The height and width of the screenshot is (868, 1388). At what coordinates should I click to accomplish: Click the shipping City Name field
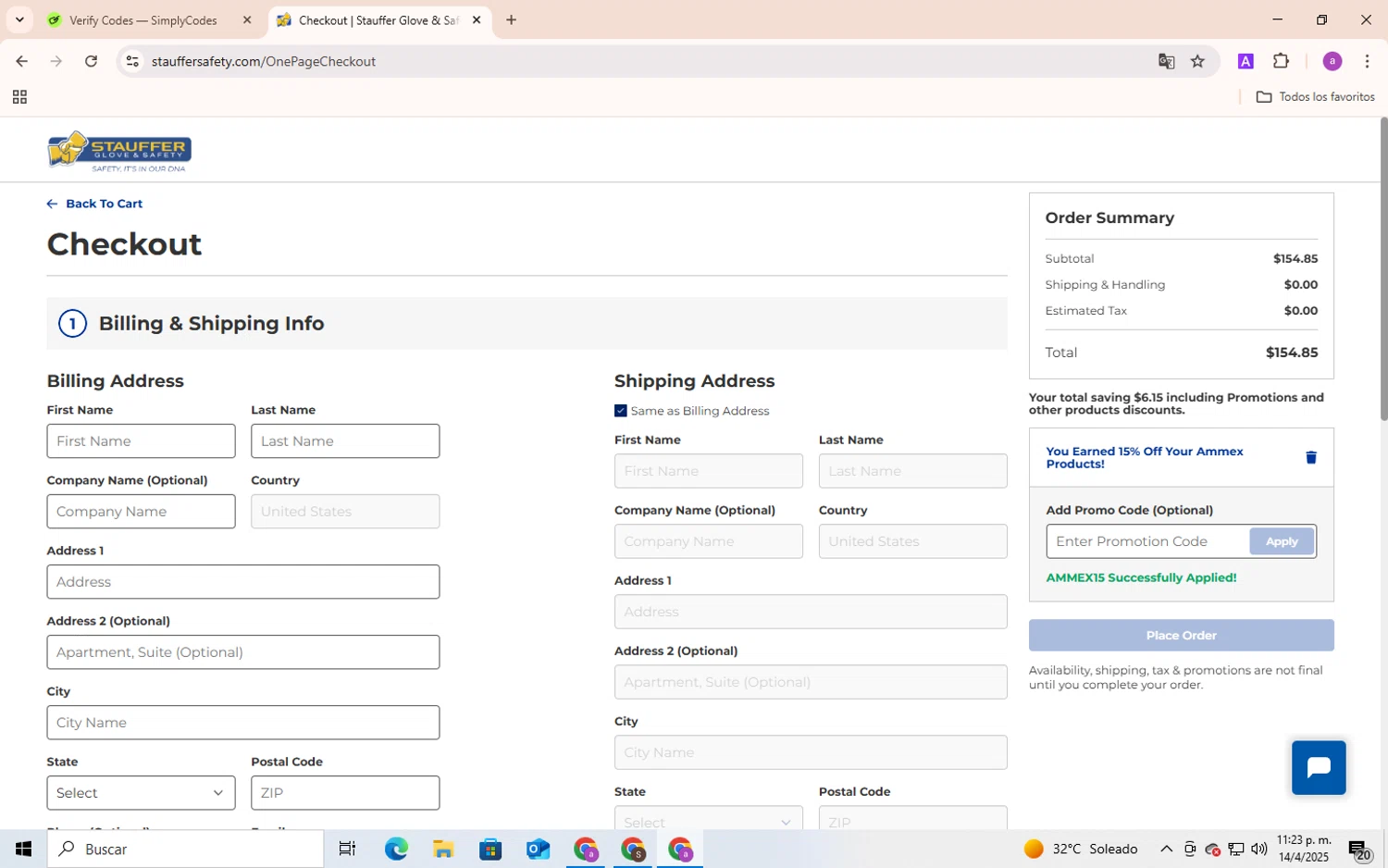(x=811, y=752)
